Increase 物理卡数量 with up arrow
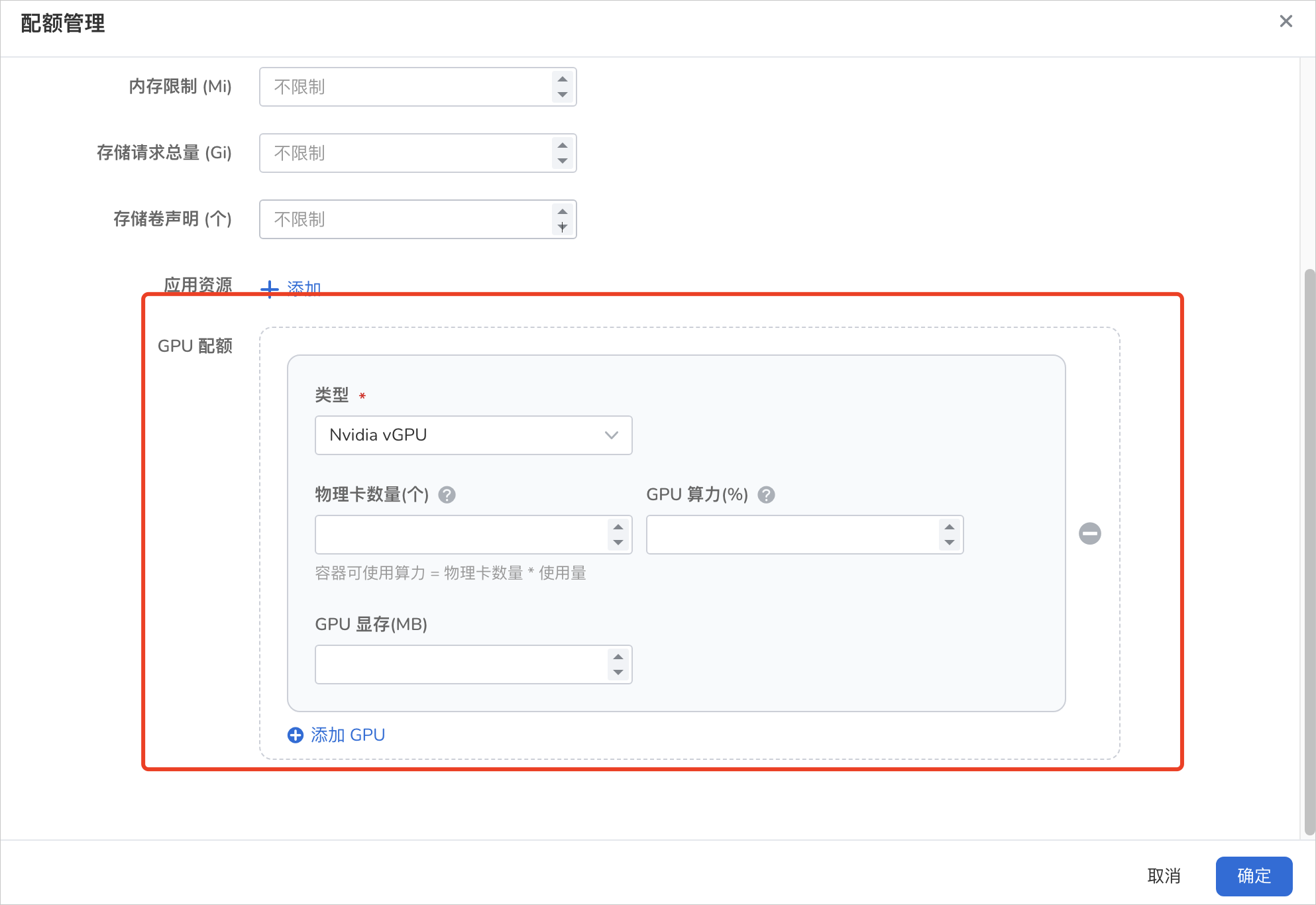 tap(618, 527)
